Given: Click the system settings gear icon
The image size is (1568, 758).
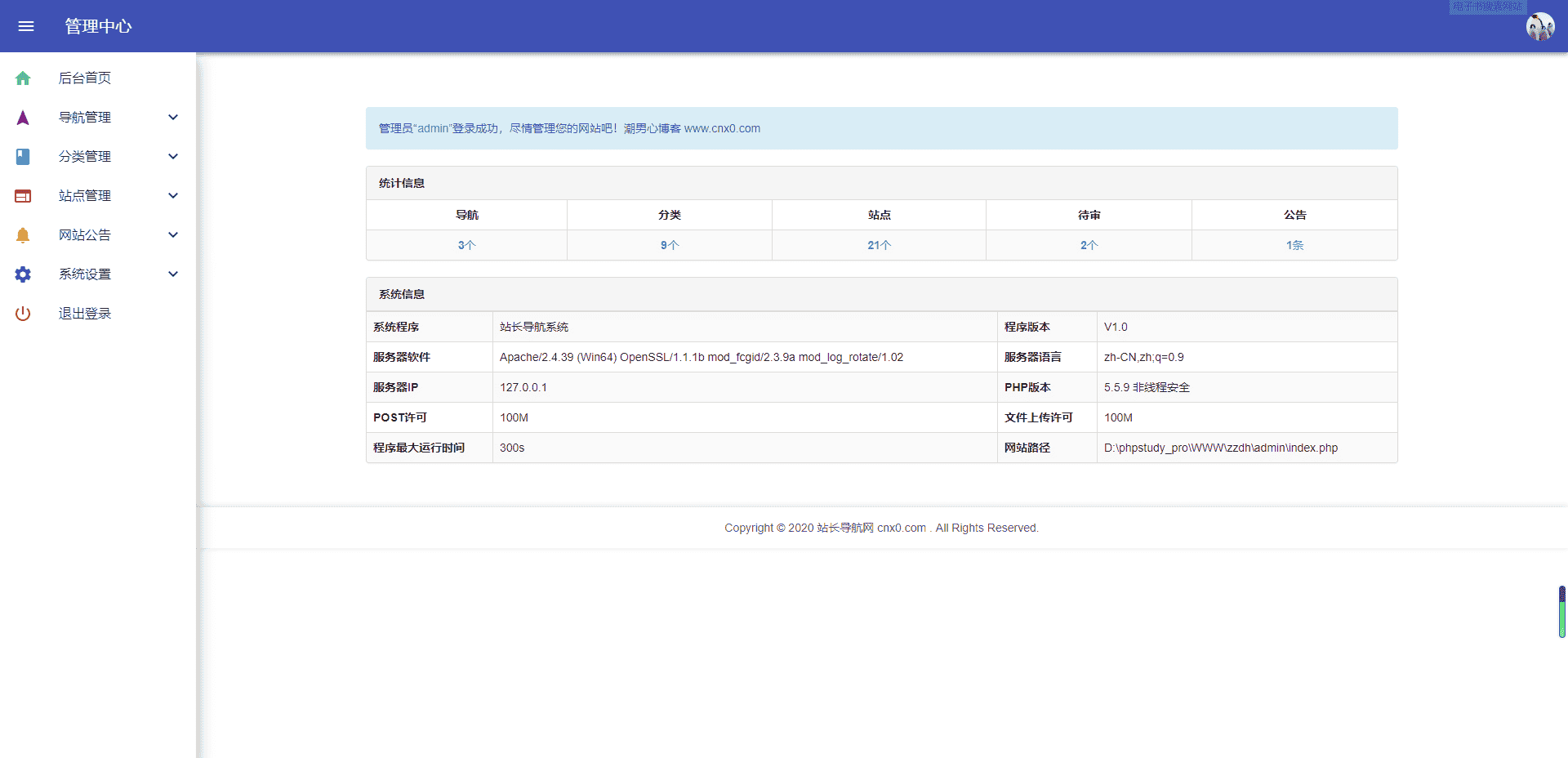Looking at the screenshot, I should coord(23,274).
